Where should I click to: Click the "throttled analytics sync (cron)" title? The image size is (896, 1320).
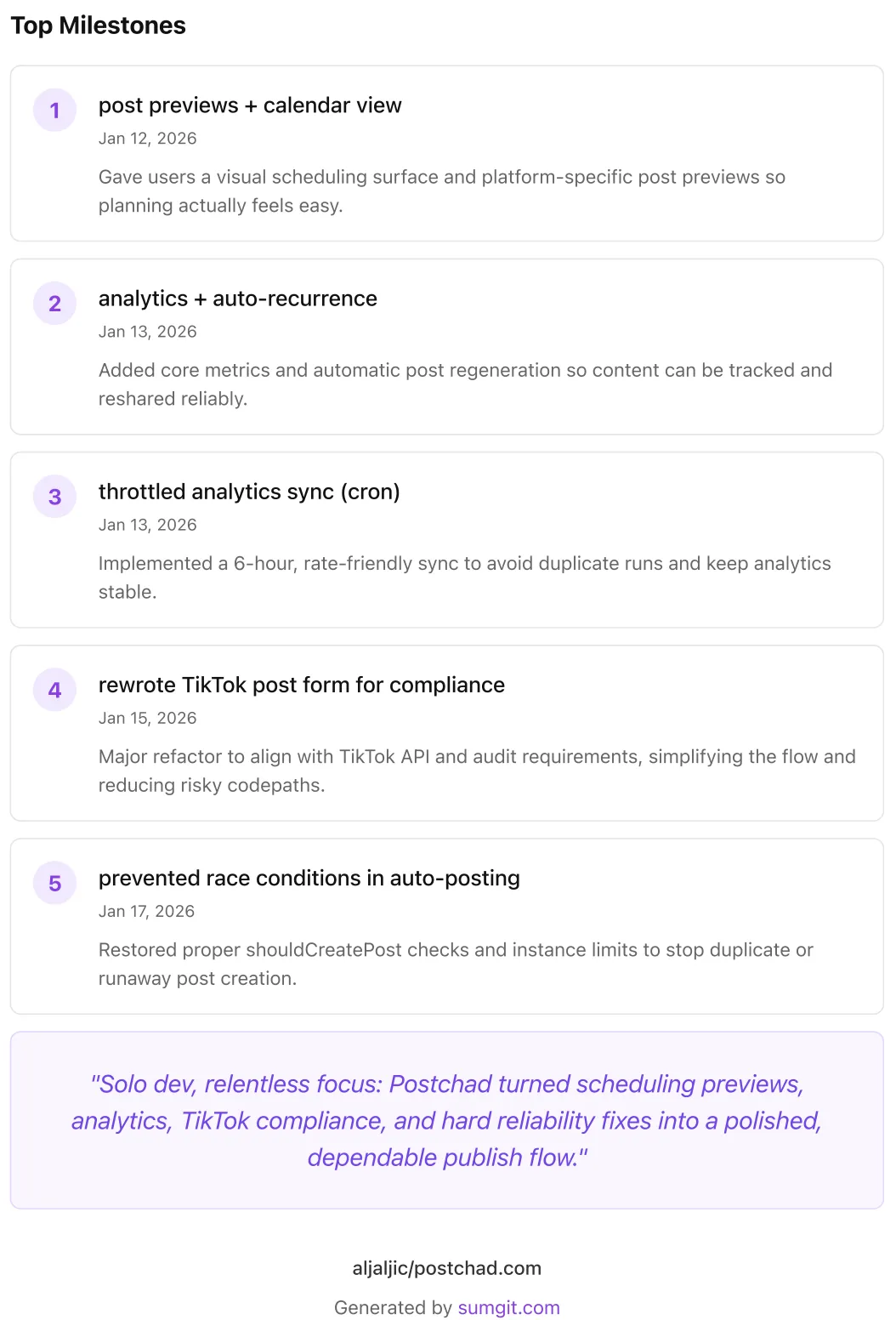pos(249,492)
